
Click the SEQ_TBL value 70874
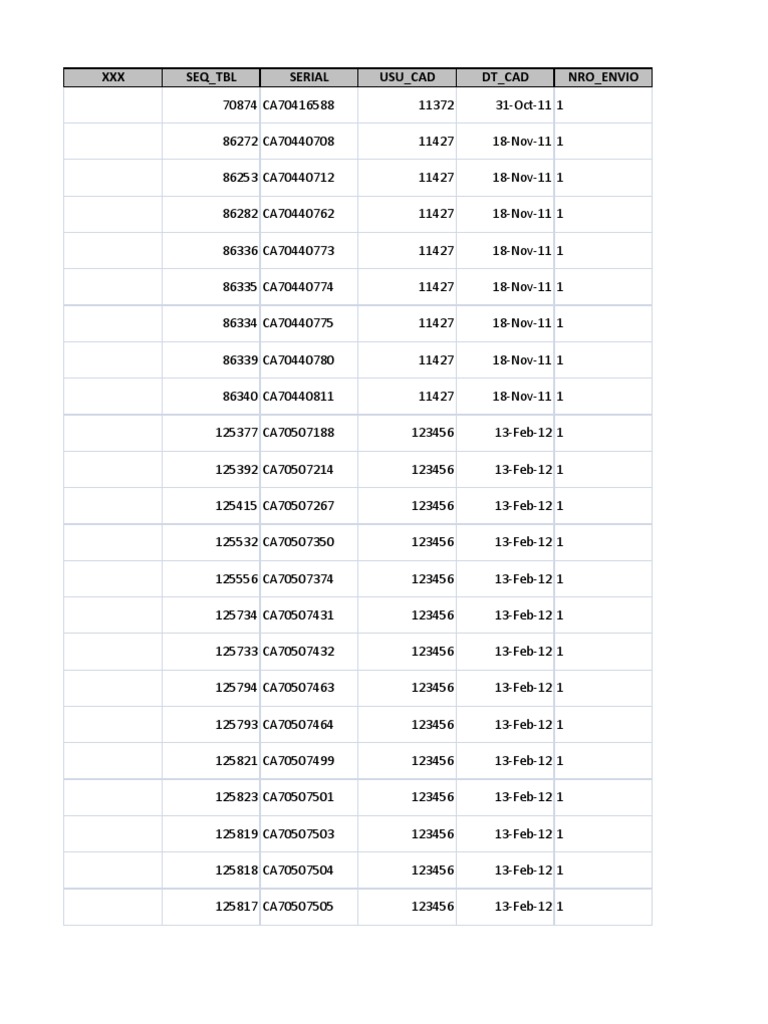[x=240, y=105]
